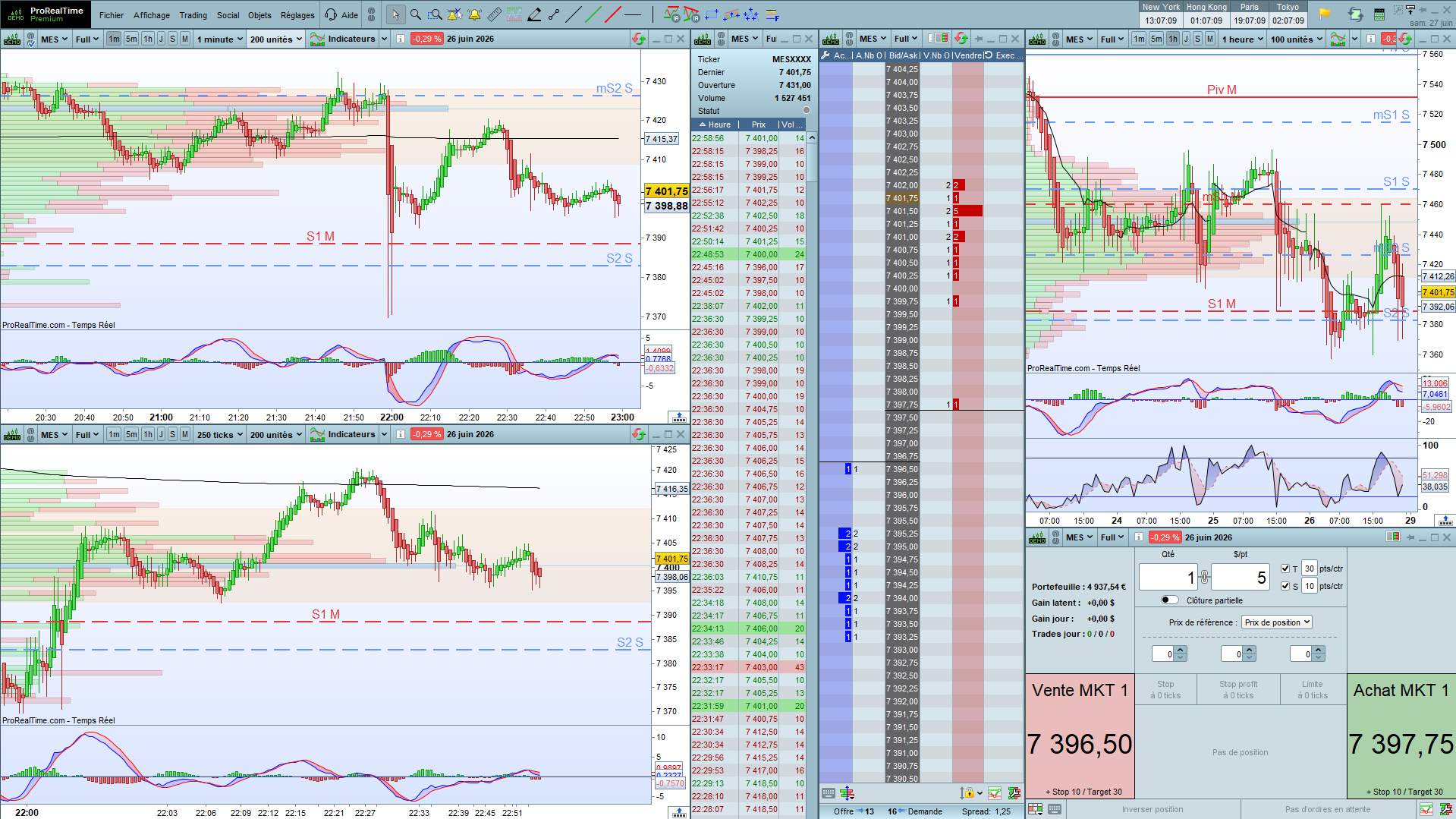
Task: Select the ruler measuring tool
Action: (x=494, y=14)
